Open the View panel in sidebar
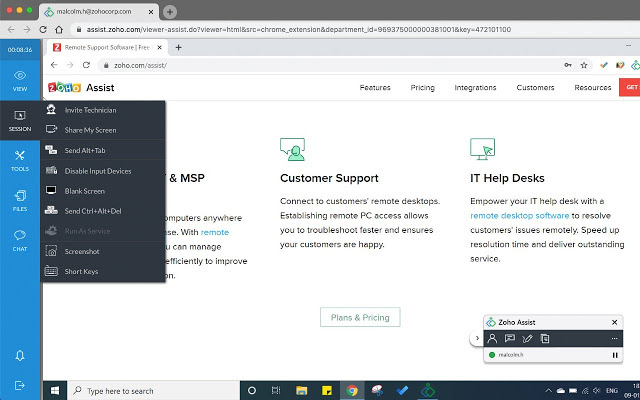 [x=20, y=80]
